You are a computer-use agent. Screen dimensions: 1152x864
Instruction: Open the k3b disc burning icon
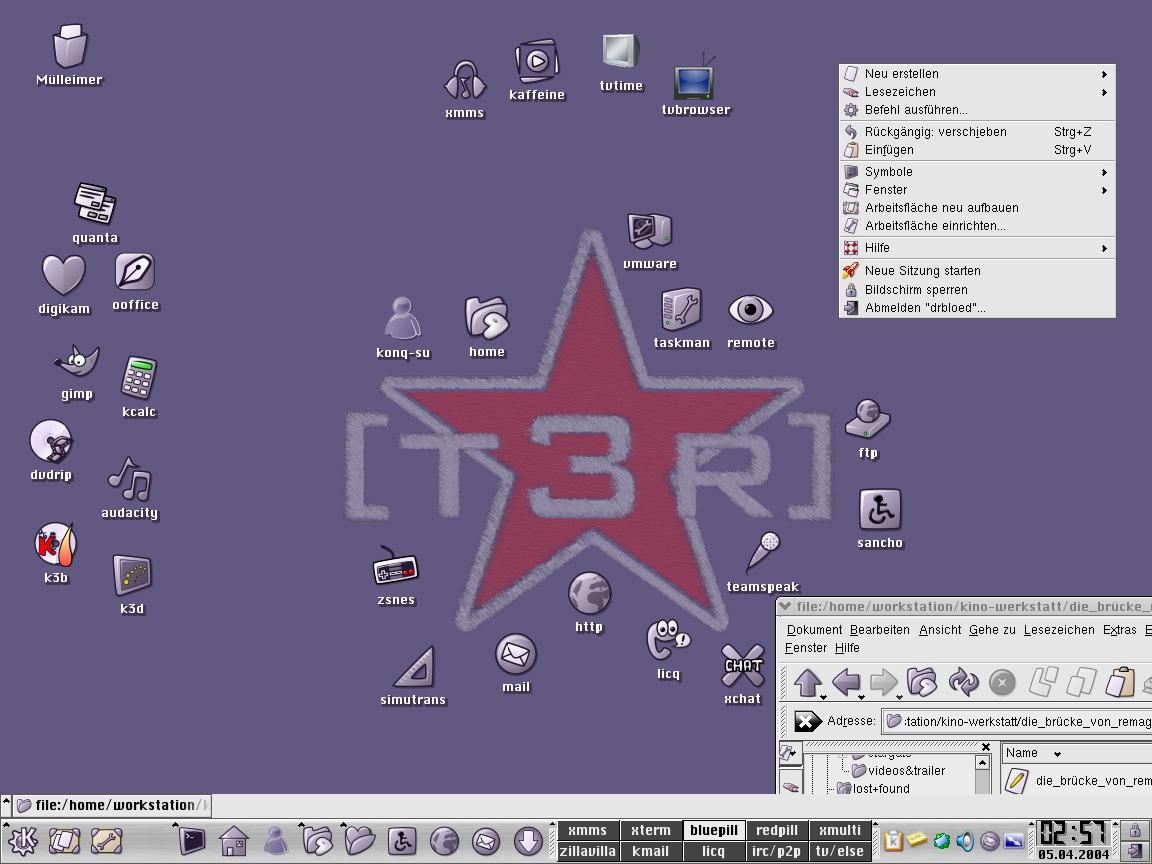point(56,545)
